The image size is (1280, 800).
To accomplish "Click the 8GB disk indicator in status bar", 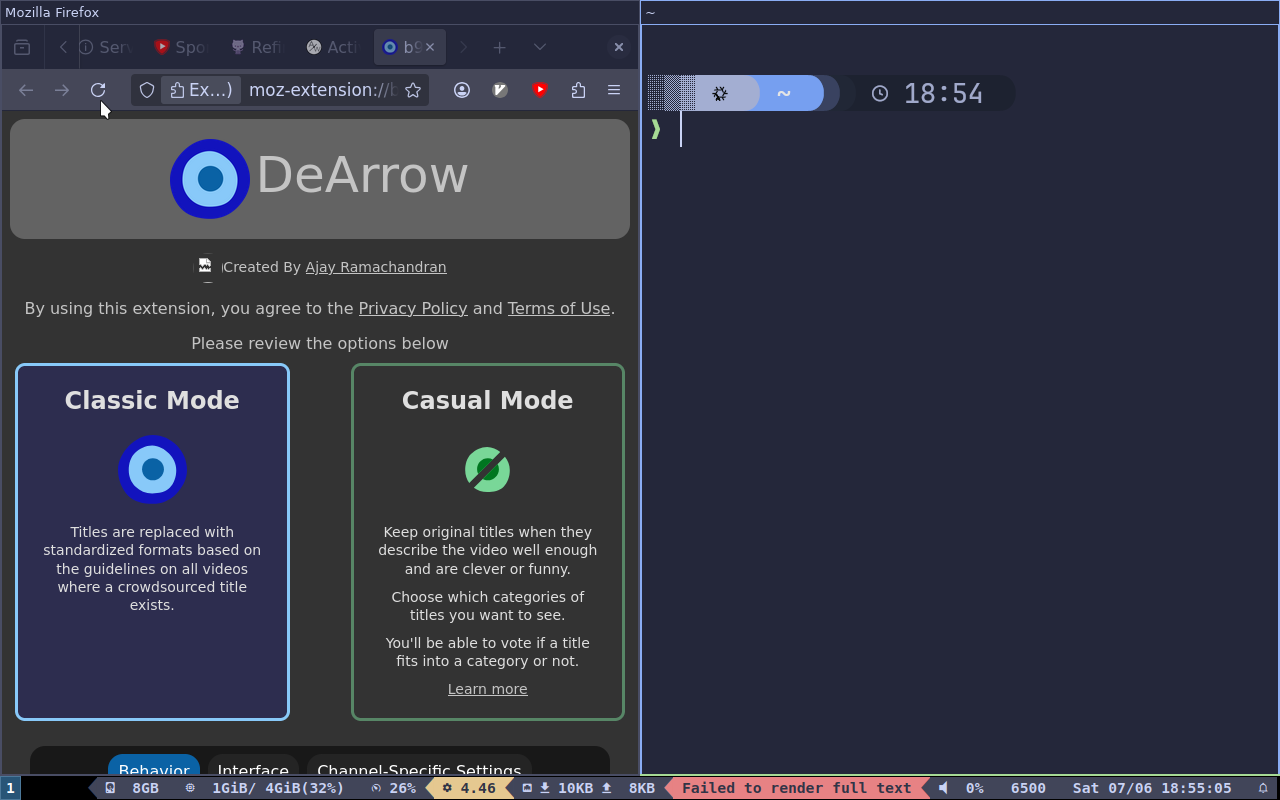I will pos(132,788).
